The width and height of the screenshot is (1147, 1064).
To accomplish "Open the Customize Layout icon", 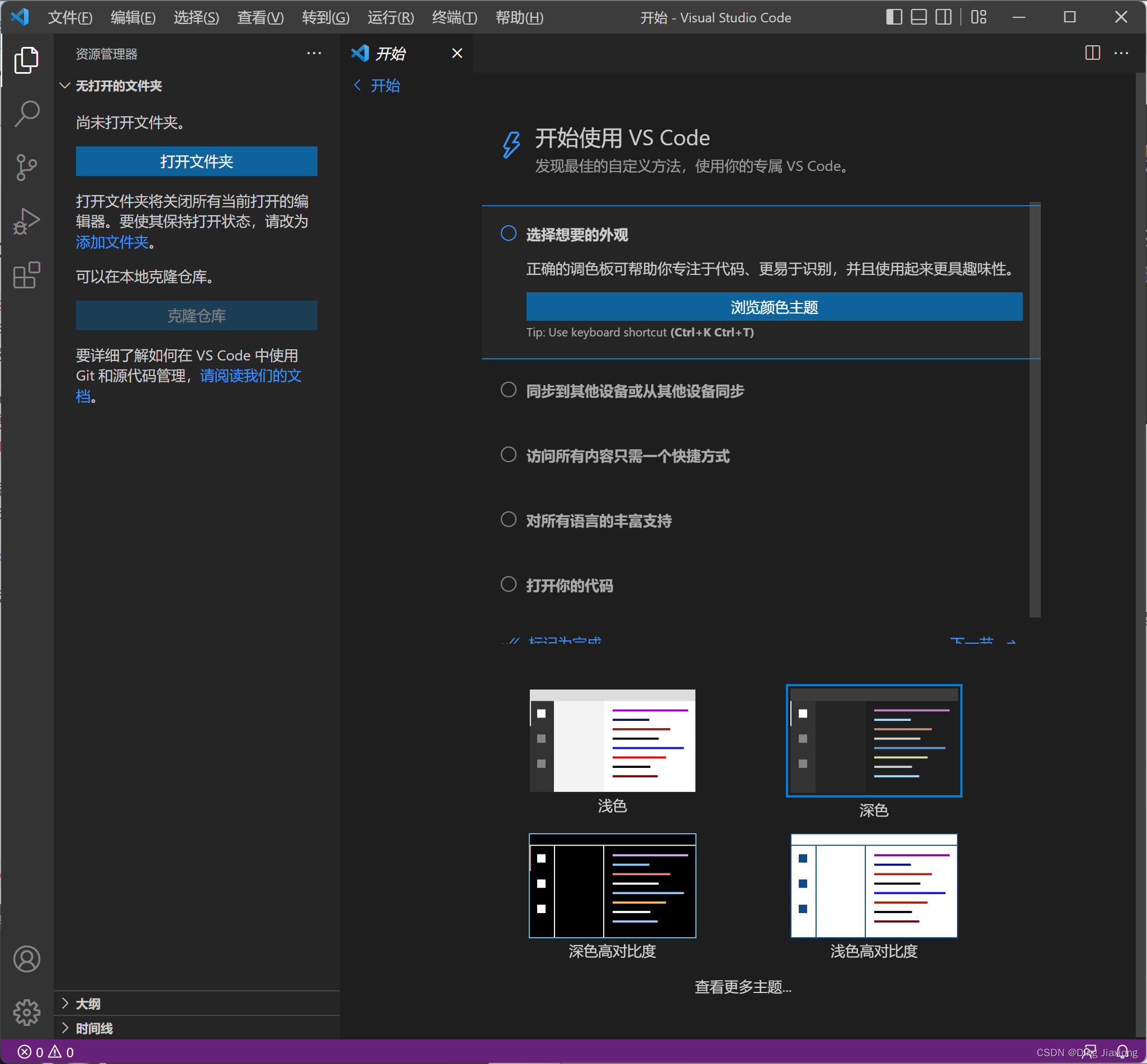I will (x=978, y=17).
